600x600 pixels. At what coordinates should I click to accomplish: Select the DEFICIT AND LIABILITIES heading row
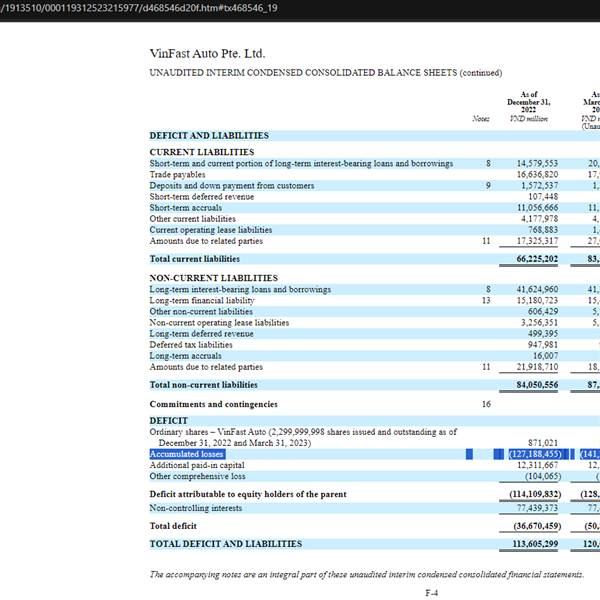pyautogui.click(x=375, y=136)
